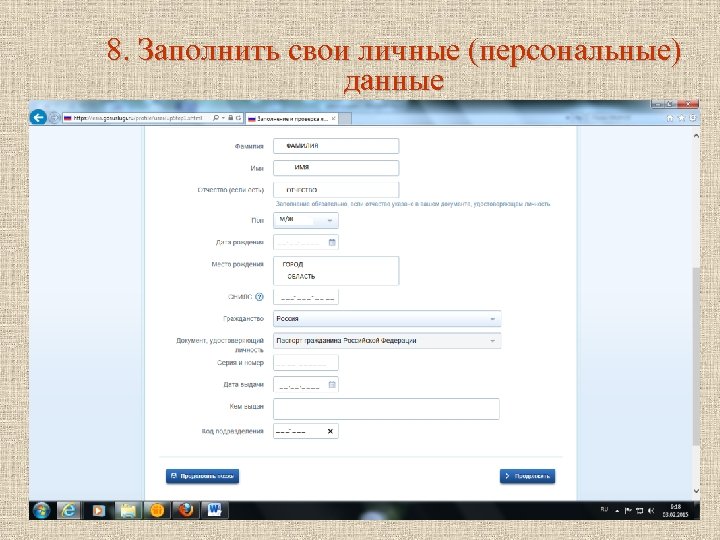Open the browser Favorites star
The width and height of the screenshot is (720, 540).
(681, 118)
